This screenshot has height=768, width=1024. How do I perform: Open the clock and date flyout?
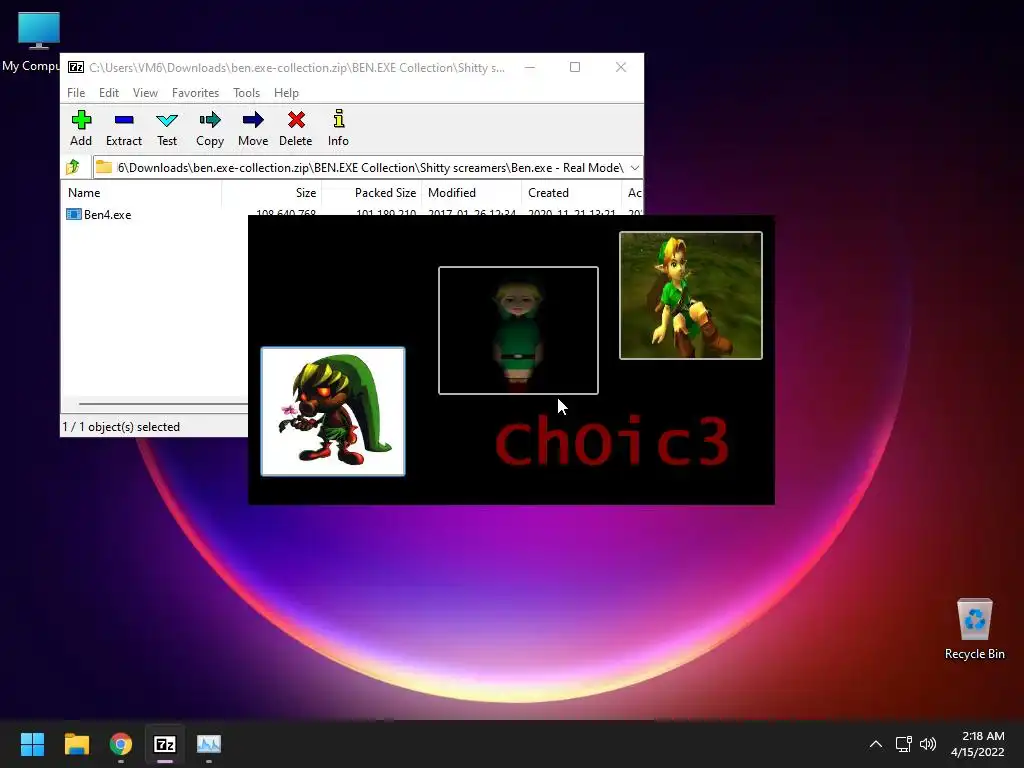978,744
